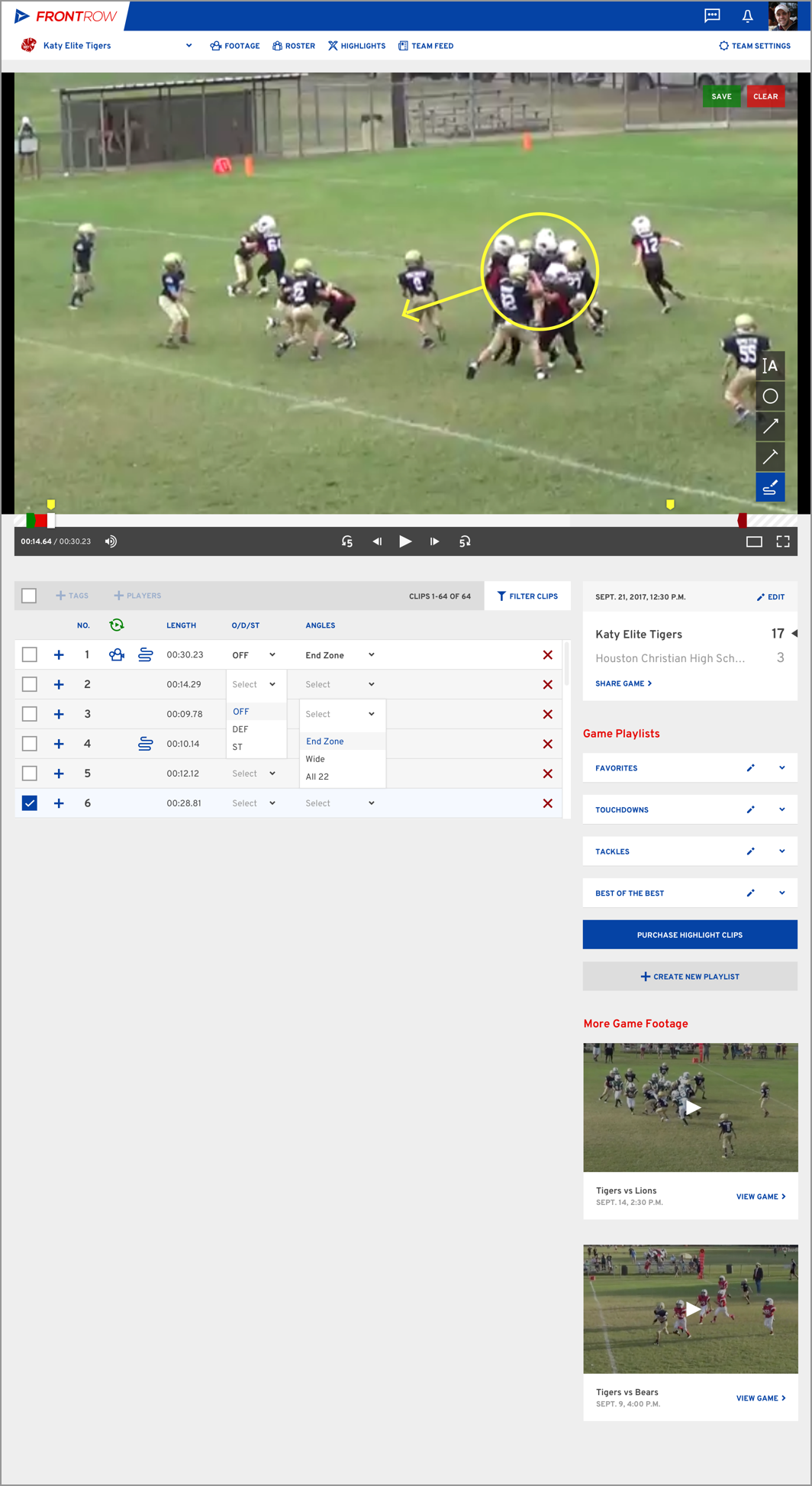Screen dimensions: 812x1486
Task: Click Purchase Highlight Clips button
Action: [x=690, y=935]
